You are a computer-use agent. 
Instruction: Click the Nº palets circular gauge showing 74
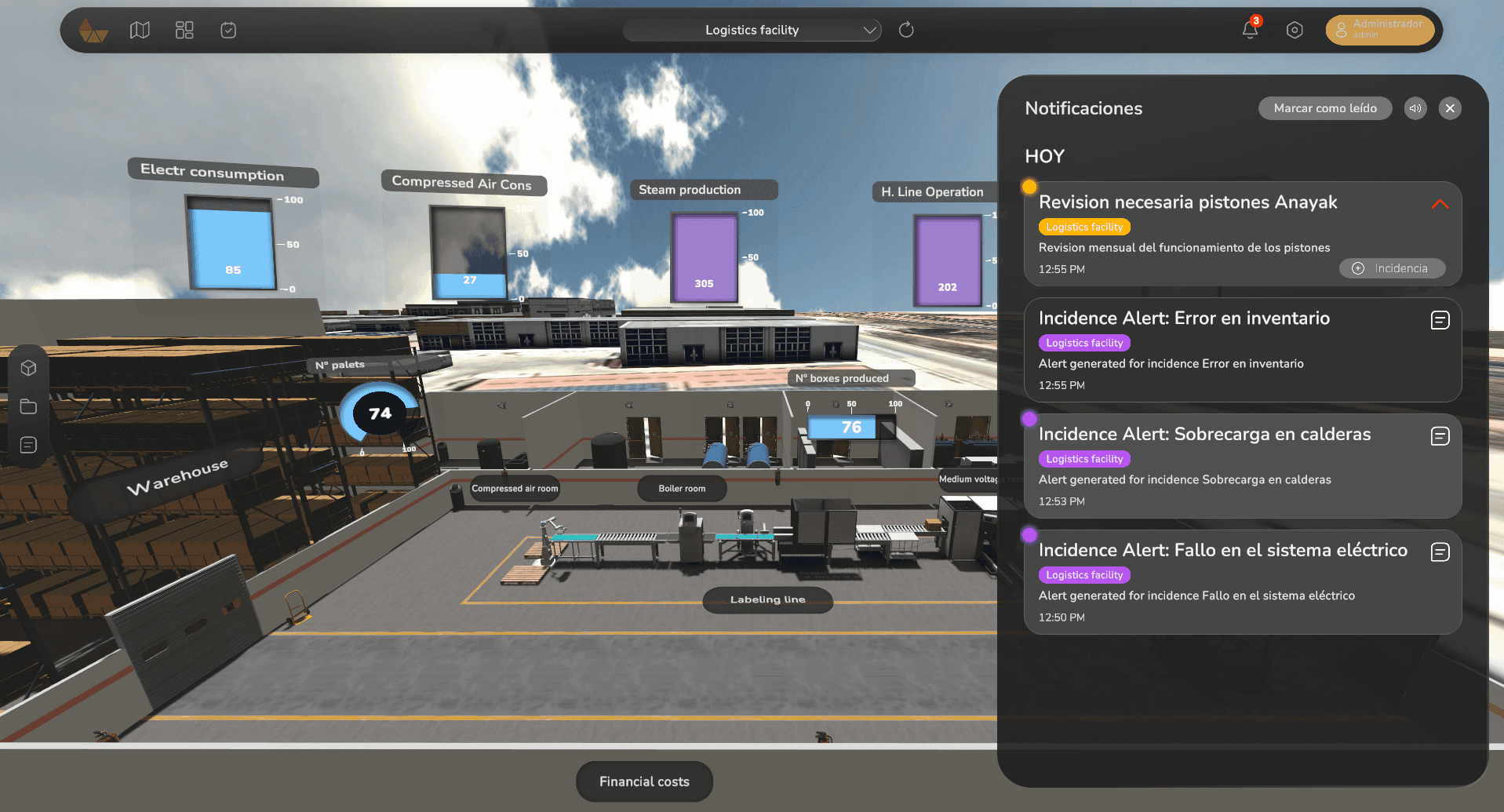tap(380, 413)
